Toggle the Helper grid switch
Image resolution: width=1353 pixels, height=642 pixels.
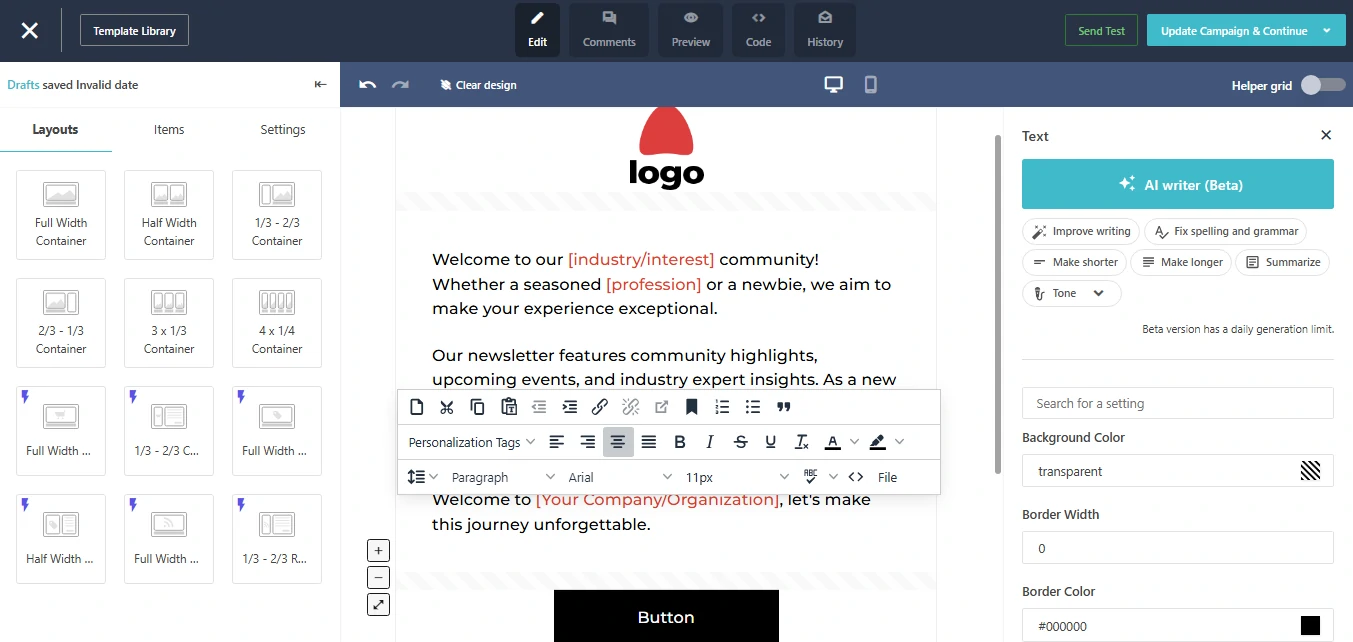coord(1322,85)
